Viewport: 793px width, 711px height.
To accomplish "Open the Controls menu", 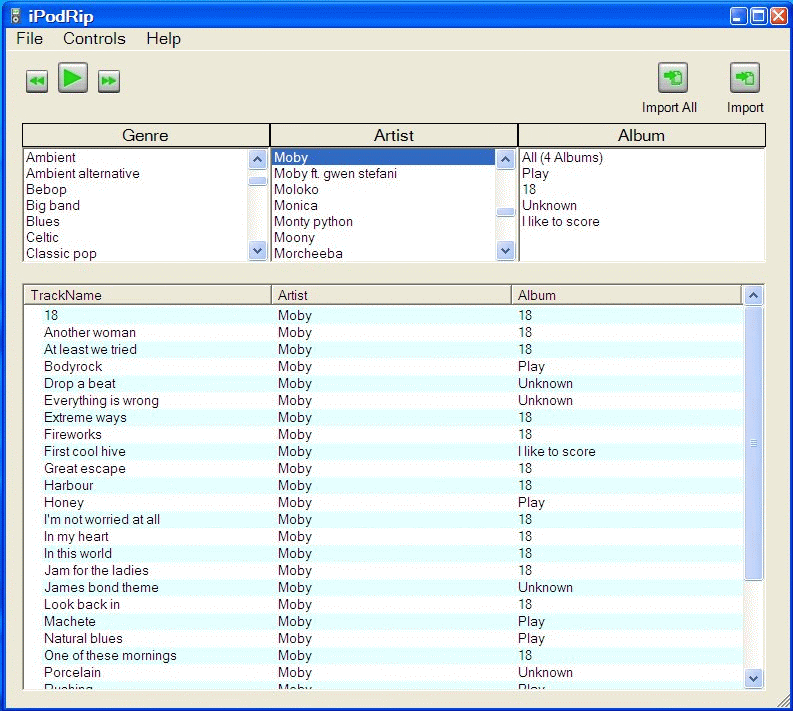I will click(x=94, y=39).
